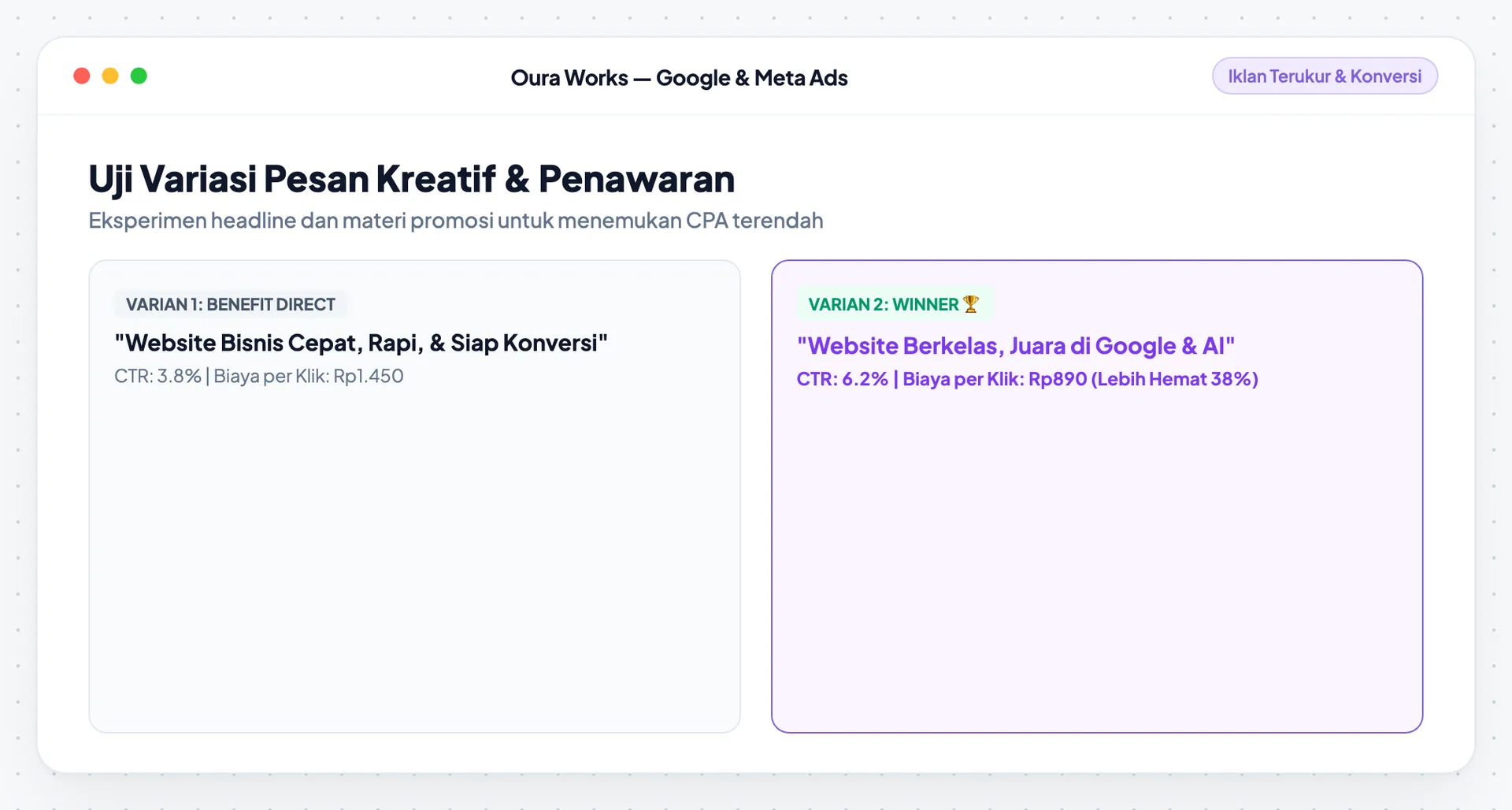Click the Eksperimen headline dan materi promosi subtitle
This screenshot has width=1512, height=810.
(455, 221)
